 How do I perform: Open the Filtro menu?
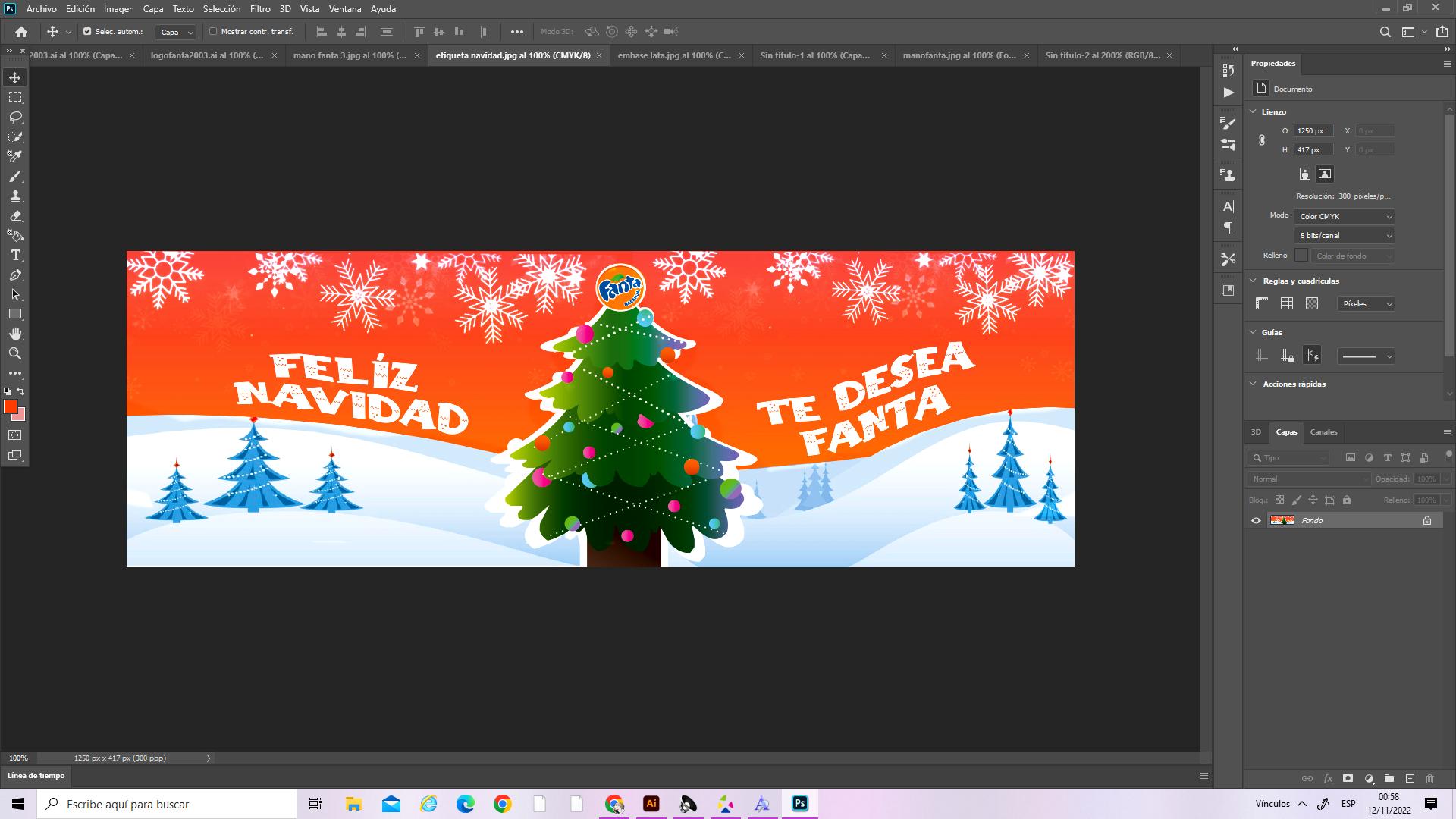coord(259,9)
